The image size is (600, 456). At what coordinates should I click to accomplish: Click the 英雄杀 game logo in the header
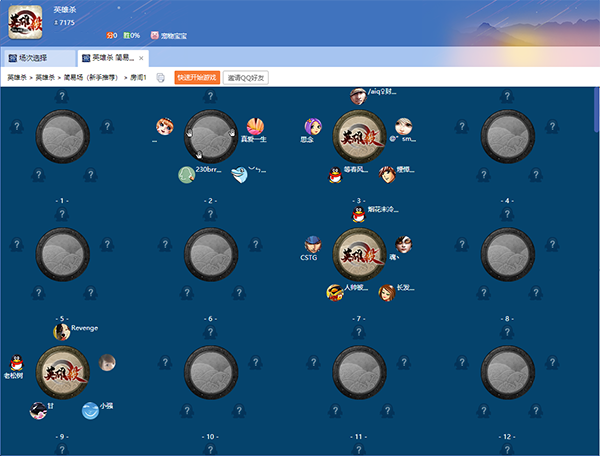(25, 22)
